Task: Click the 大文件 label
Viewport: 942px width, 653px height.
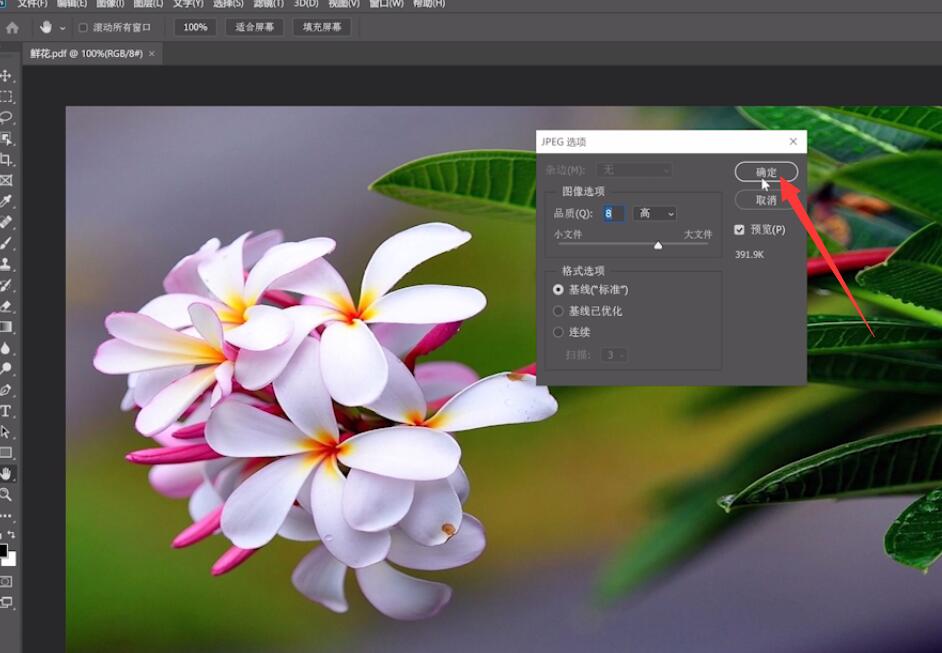Action: pos(697,234)
